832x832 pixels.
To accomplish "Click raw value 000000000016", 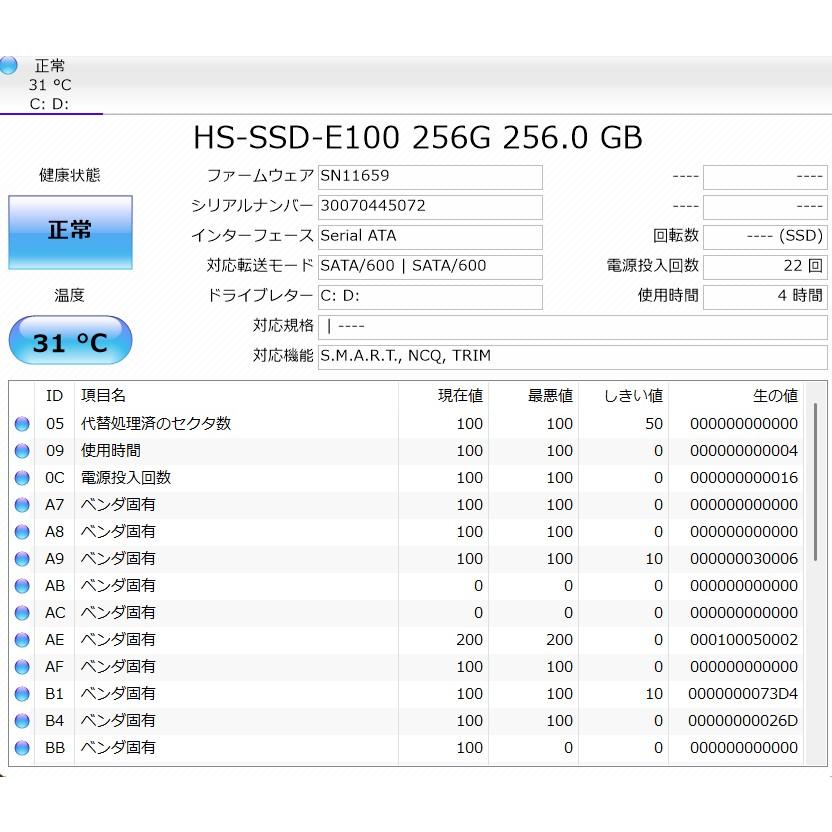I will (744, 478).
